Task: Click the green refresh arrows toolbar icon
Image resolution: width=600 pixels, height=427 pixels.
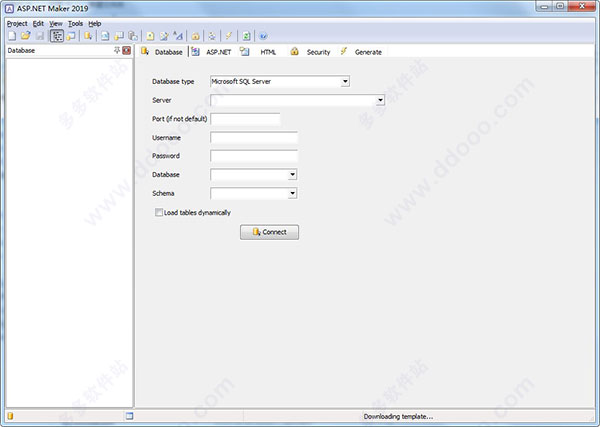Action: (246, 36)
